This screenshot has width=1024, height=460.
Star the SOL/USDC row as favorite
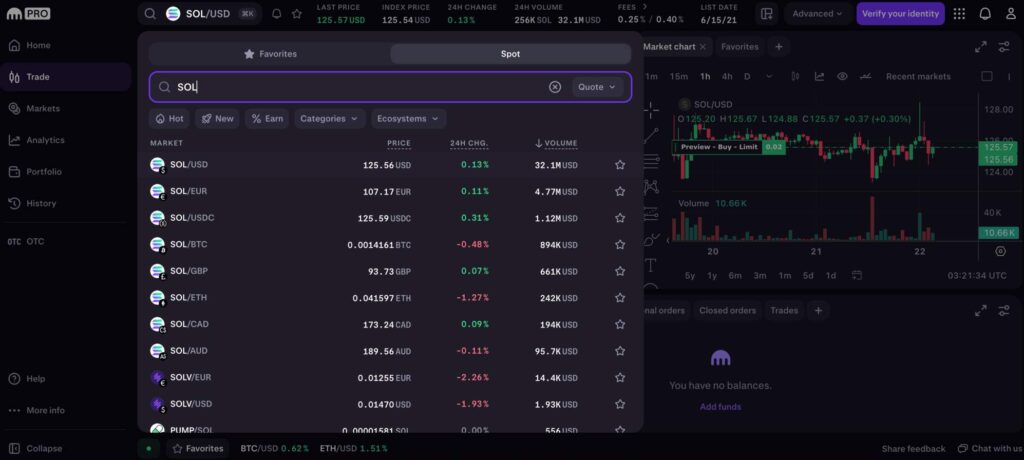pyautogui.click(x=620, y=218)
